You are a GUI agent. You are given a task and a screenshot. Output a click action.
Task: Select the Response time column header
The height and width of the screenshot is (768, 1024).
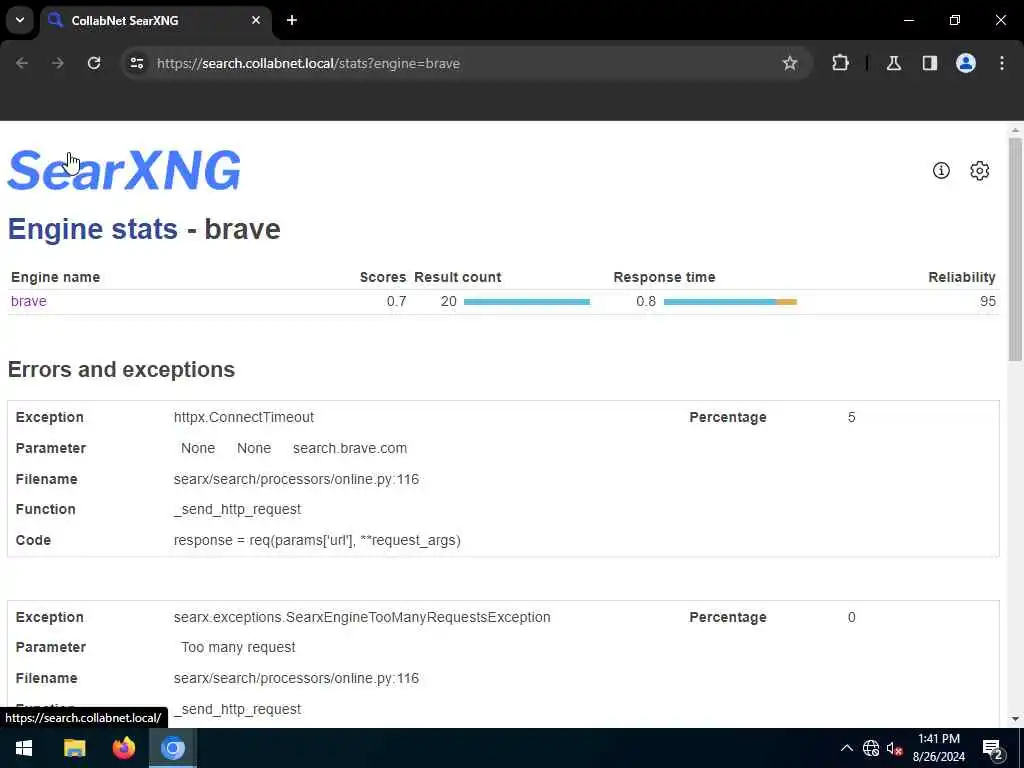664,277
